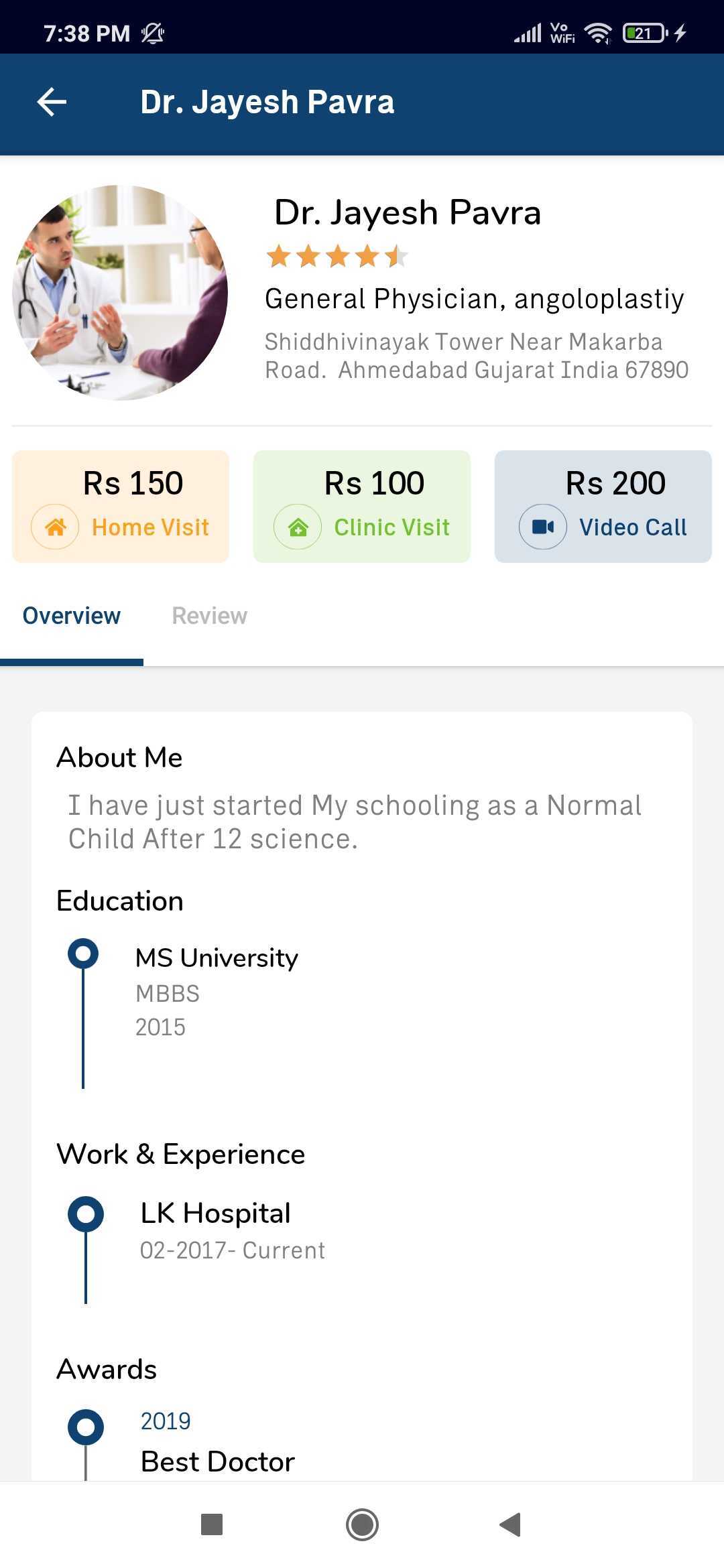The image size is (724, 1568).
Task: Switch to the Review tab
Action: coord(209,616)
